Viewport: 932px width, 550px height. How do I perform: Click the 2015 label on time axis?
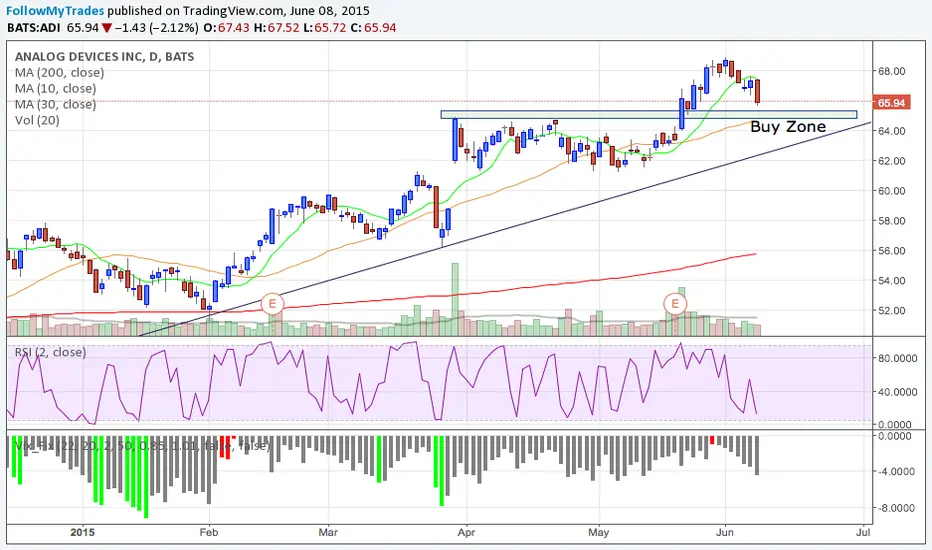point(82,532)
